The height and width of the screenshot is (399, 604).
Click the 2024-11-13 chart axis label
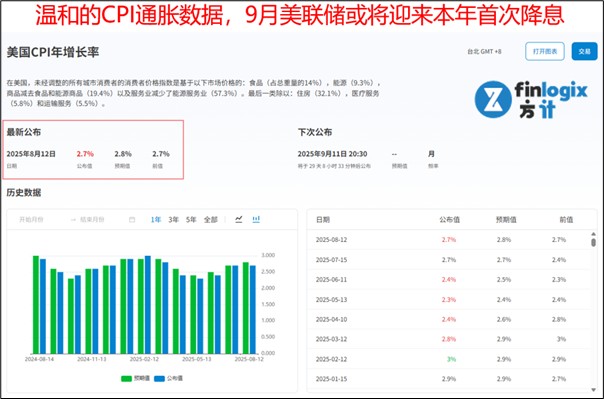92,359
